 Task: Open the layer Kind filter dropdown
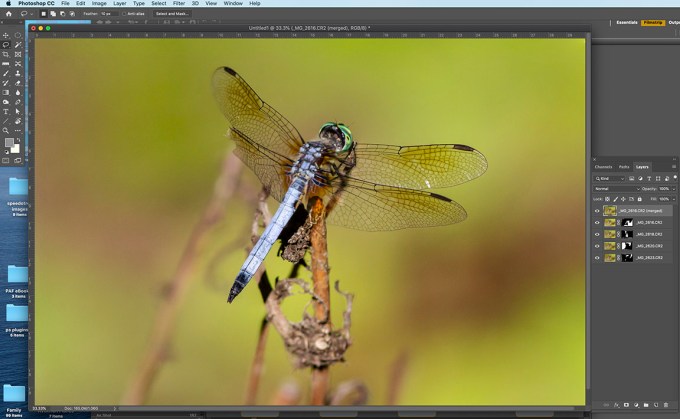point(609,179)
